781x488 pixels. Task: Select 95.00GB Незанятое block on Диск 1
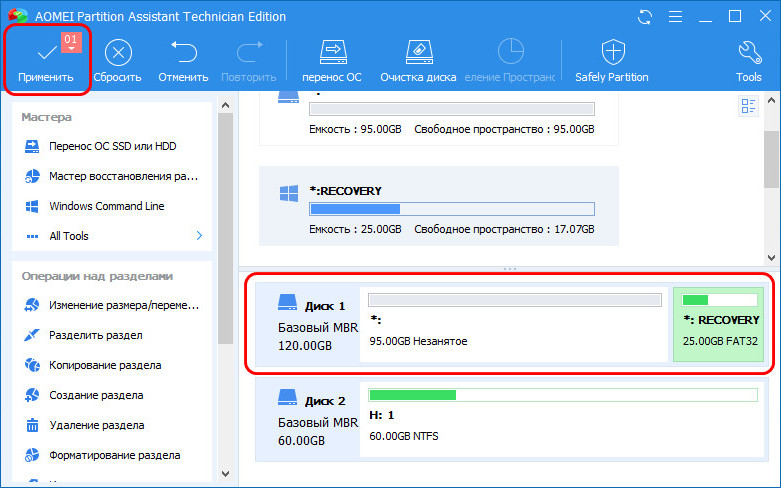(514, 325)
